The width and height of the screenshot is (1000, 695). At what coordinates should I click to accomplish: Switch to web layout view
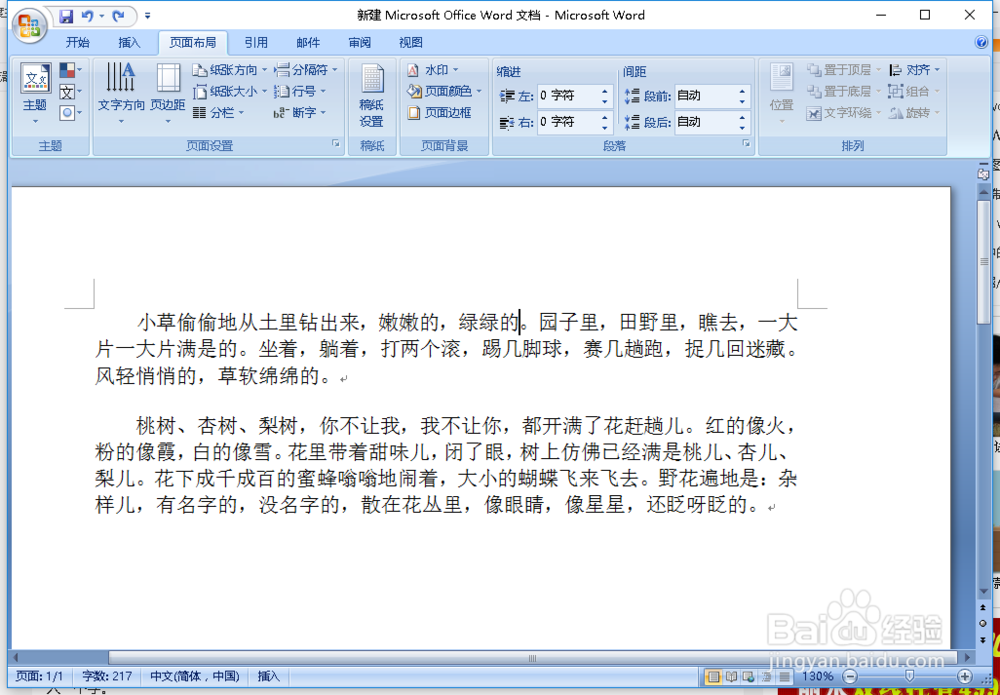[x=749, y=677]
